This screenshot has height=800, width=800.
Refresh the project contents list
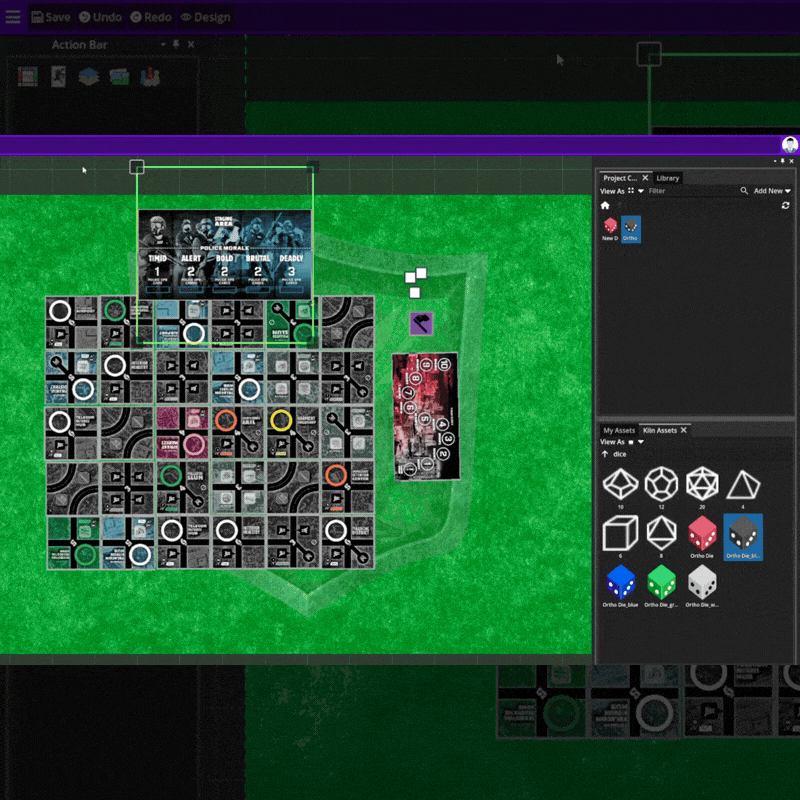point(785,205)
